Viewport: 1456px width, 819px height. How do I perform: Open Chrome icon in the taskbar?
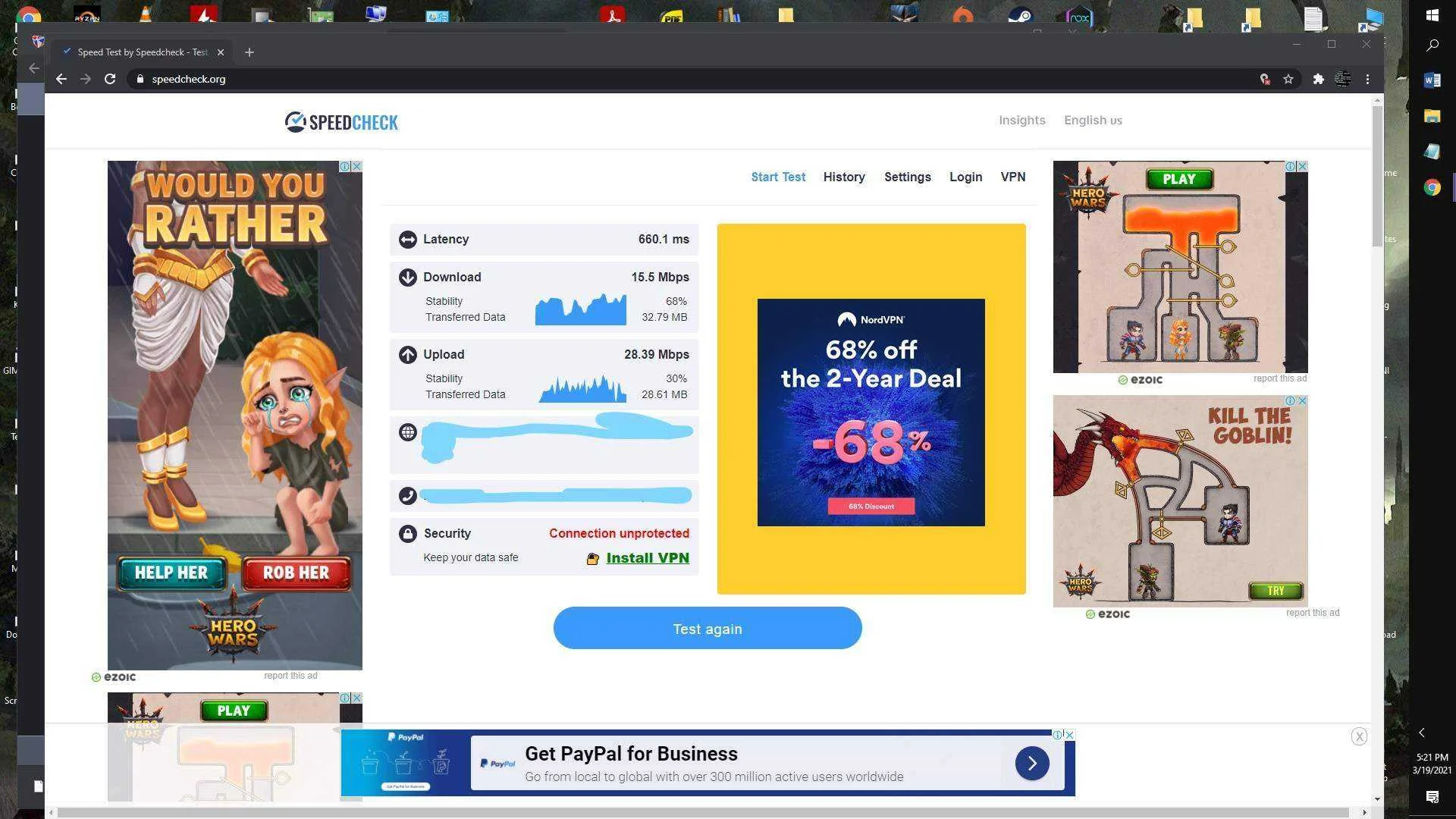click(x=1432, y=187)
